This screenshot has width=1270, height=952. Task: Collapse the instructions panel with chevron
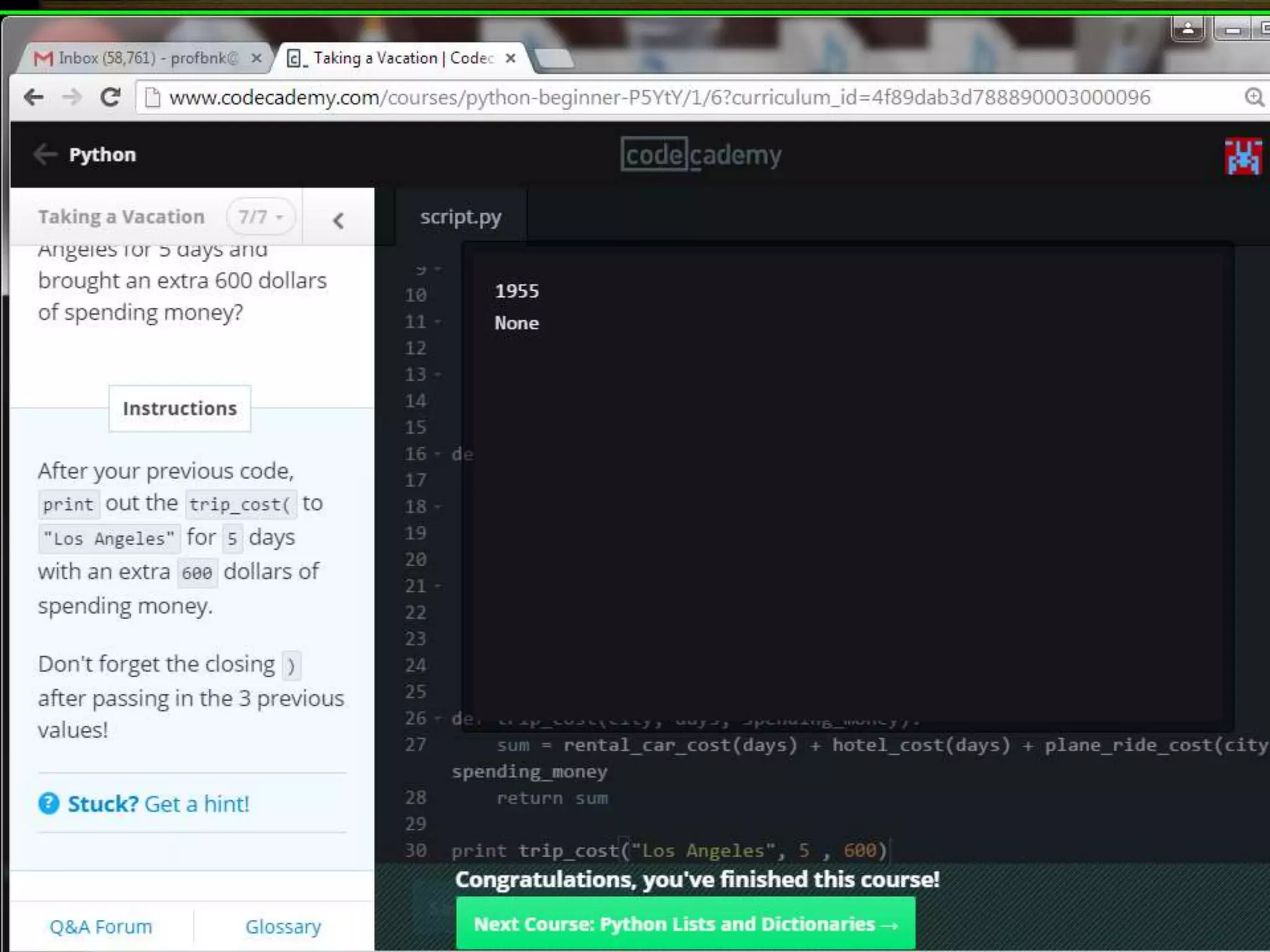(x=338, y=220)
